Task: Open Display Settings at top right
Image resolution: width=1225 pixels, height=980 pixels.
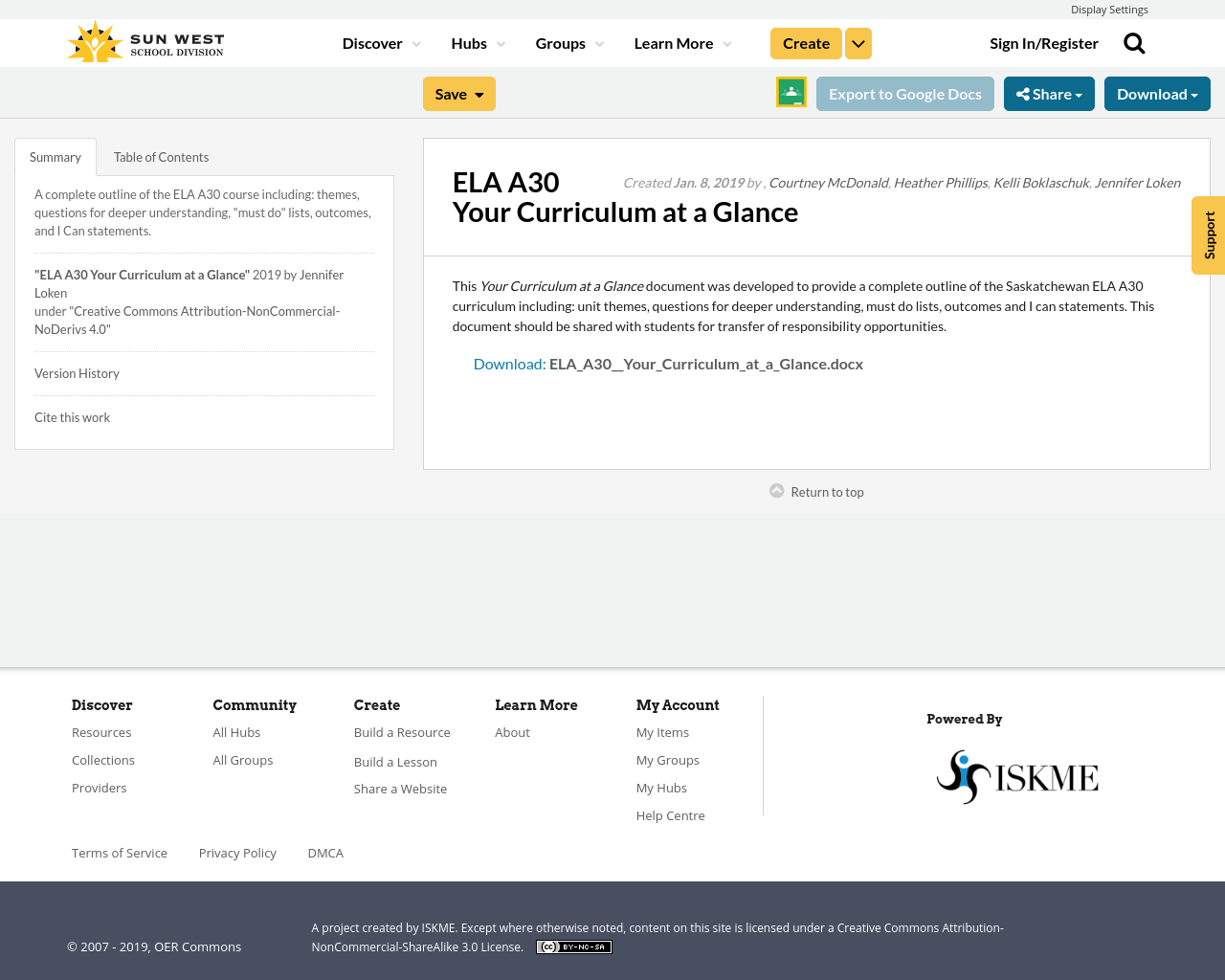Action: tap(1109, 9)
